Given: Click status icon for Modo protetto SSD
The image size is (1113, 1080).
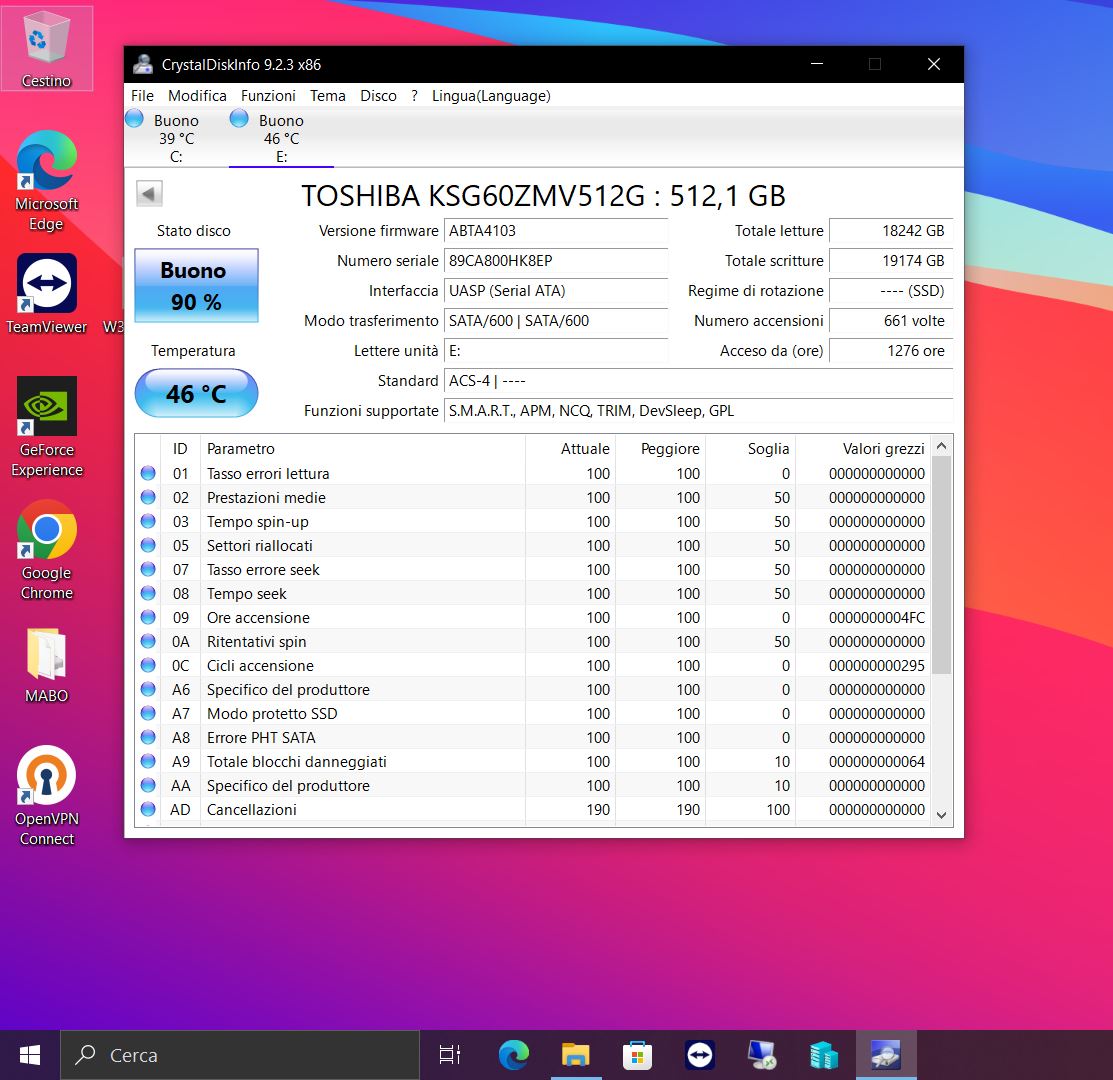Looking at the screenshot, I should tap(148, 713).
